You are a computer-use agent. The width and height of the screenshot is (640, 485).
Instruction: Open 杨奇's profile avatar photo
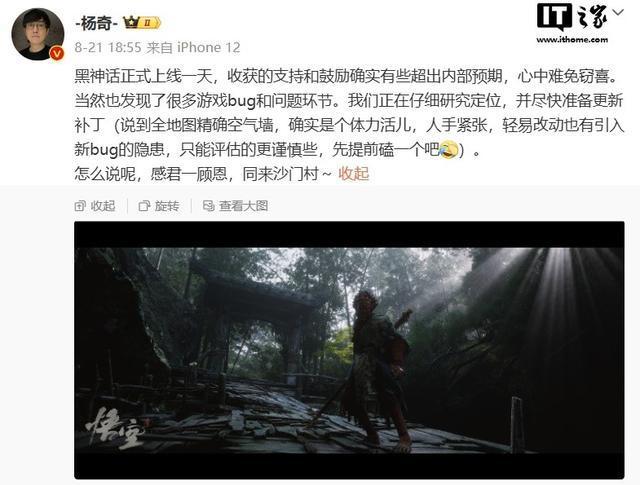pos(37,34)
